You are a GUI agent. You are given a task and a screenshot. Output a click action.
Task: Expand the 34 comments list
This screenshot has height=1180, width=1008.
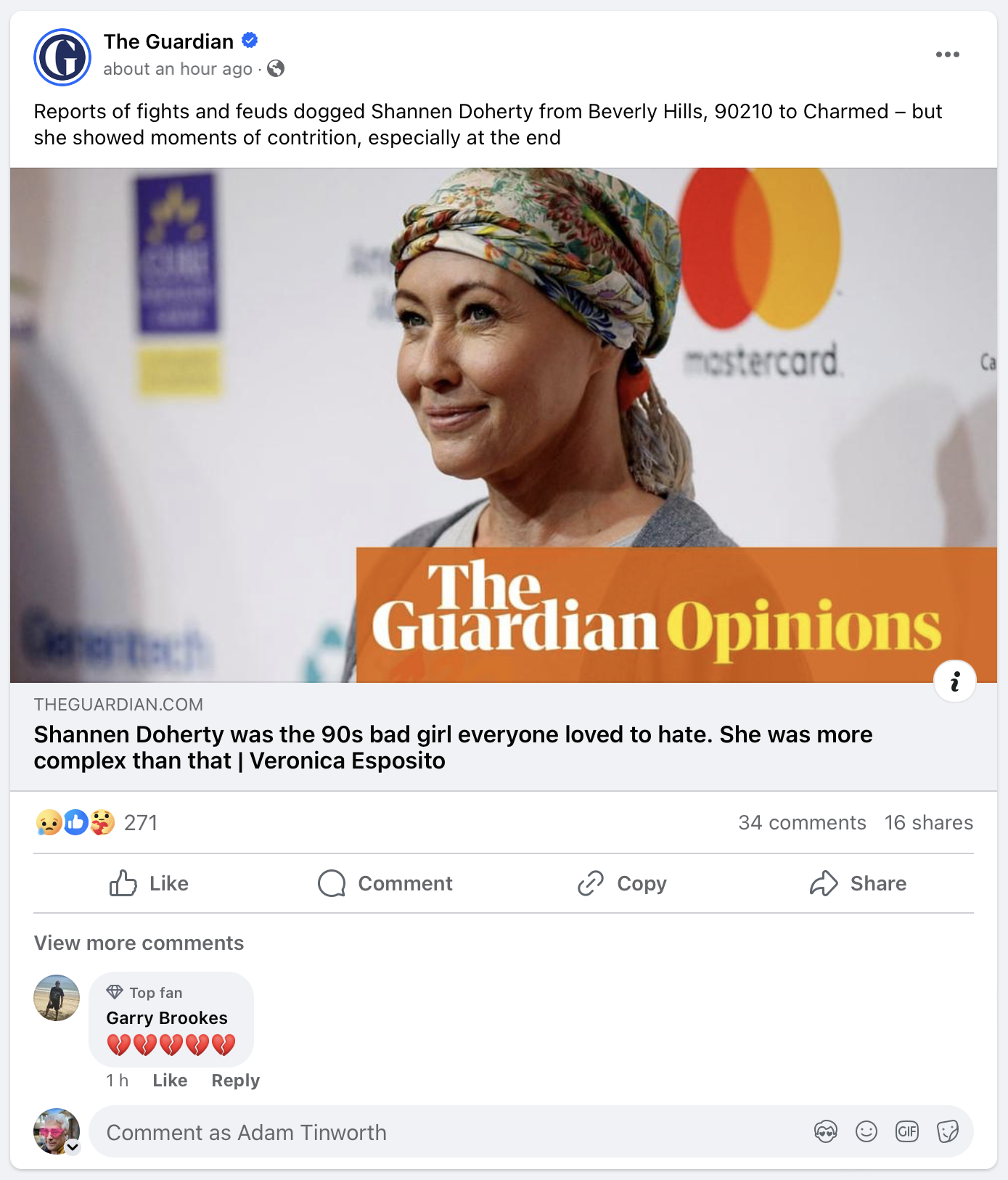tap(802, 822)
